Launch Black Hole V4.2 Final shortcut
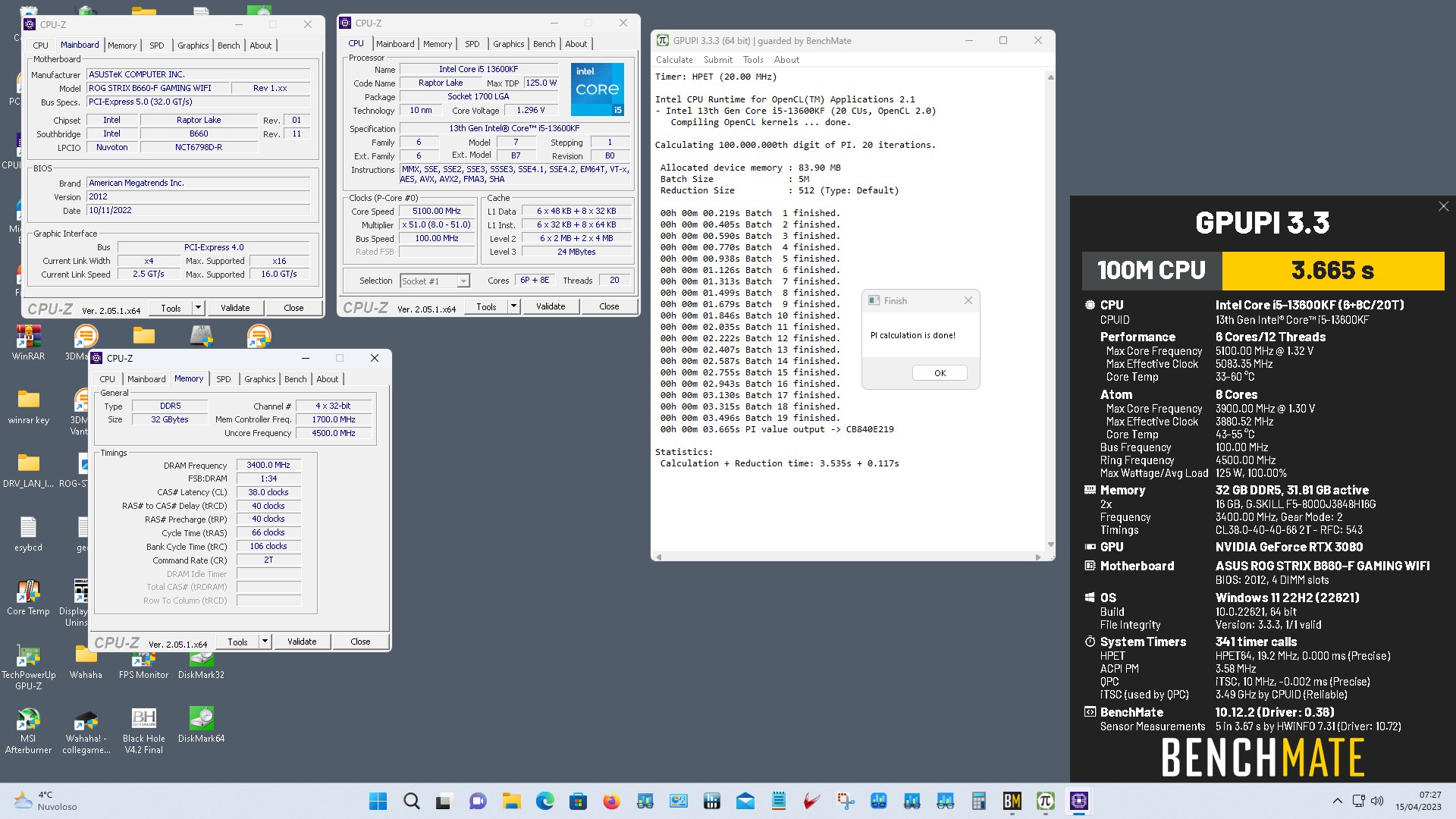This screenshot has height=819, width=1456. pos(143,730)
